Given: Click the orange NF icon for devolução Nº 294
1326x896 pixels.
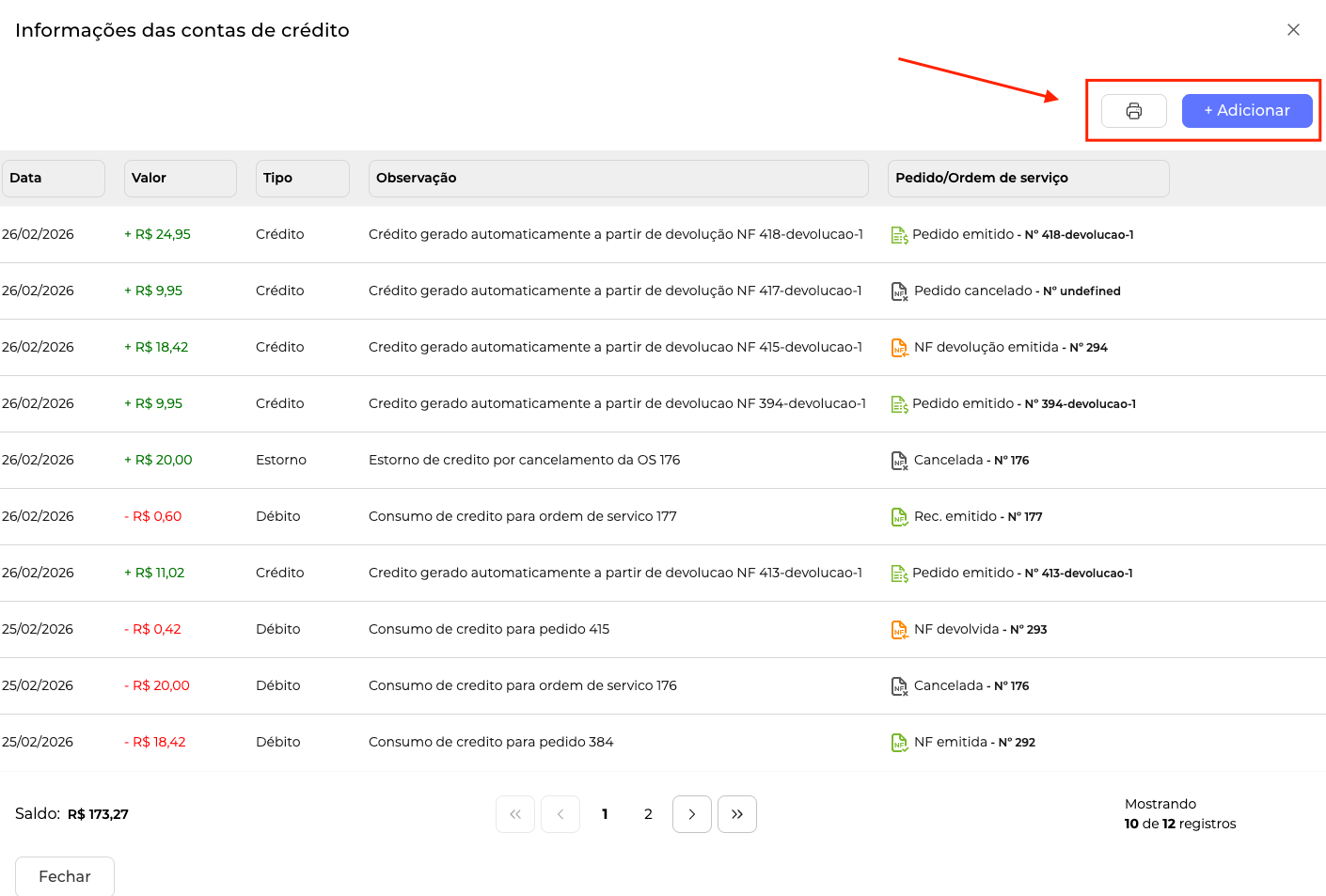Looking at the screenshot, I should (899, 348).
